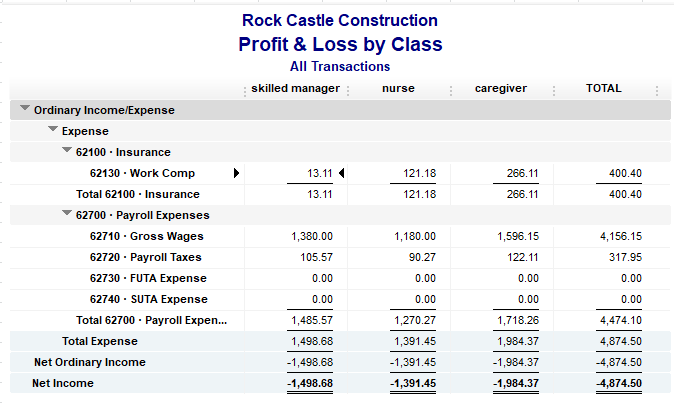Select the Total 62100 Insurance row label
This screenshot has width=674, height=416.
point(138,194)
